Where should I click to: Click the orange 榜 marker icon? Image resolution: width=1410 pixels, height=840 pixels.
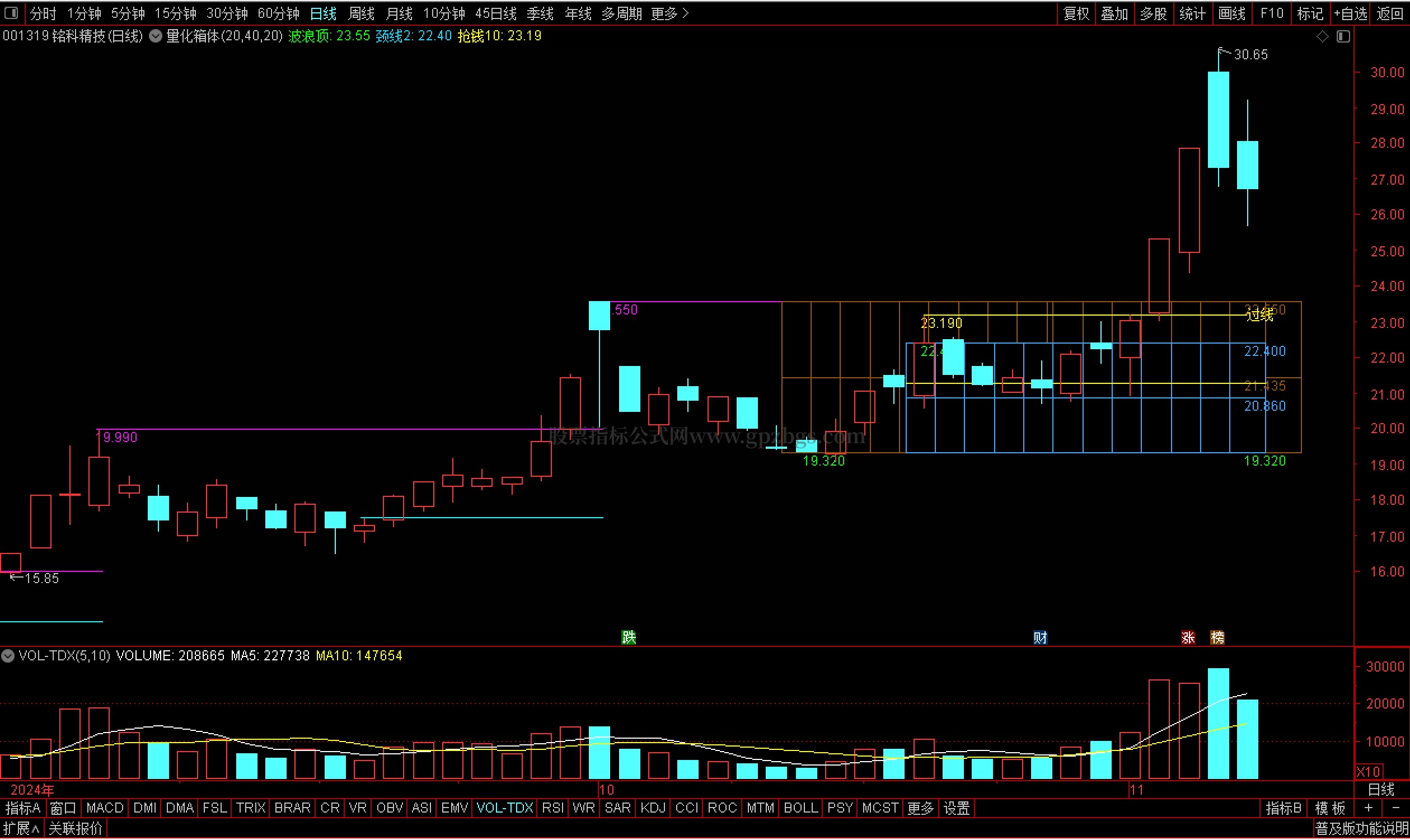click(1217, 638)
